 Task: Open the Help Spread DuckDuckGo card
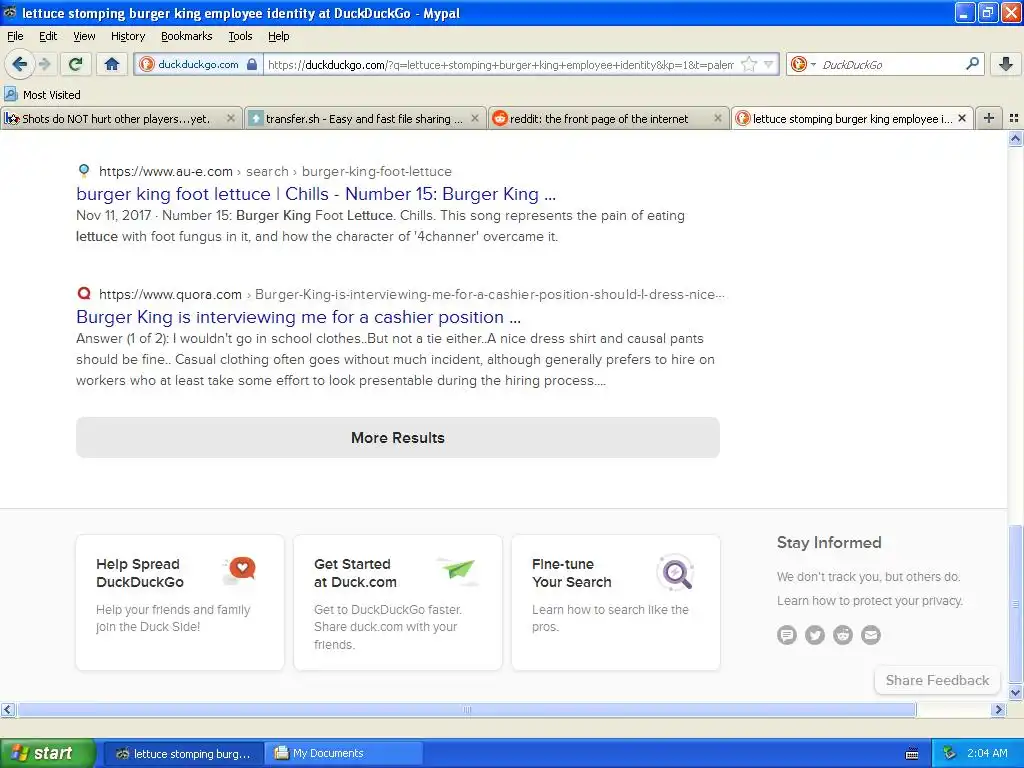pos(180,602)
